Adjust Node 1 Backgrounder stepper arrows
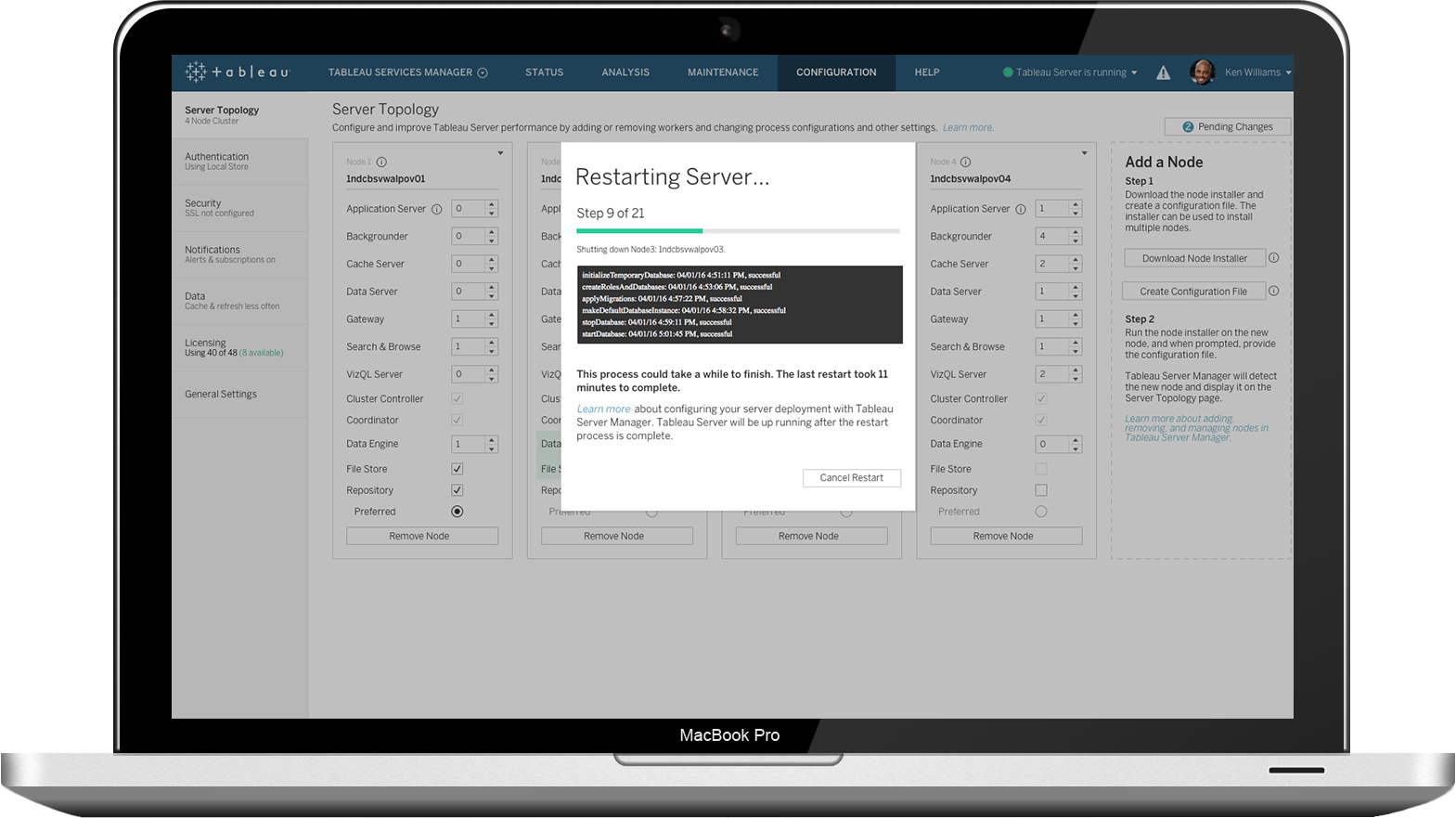Viewport: 1456px width, 818px height. coord(492,236)
